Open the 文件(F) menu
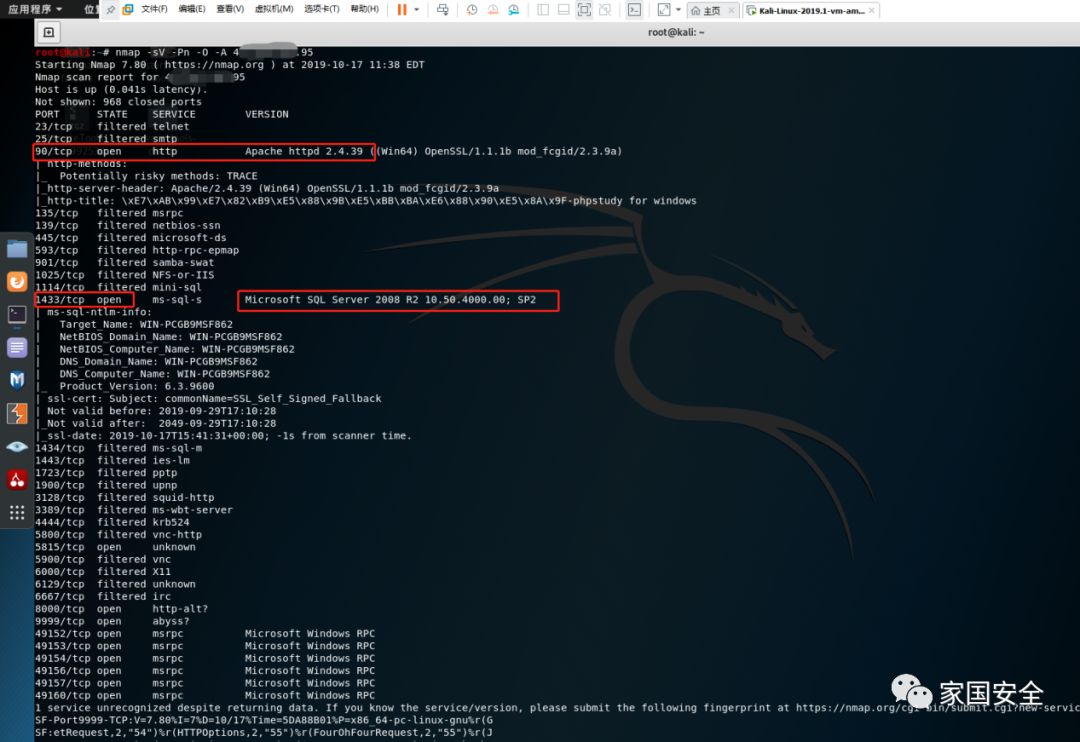 (154, 9)
